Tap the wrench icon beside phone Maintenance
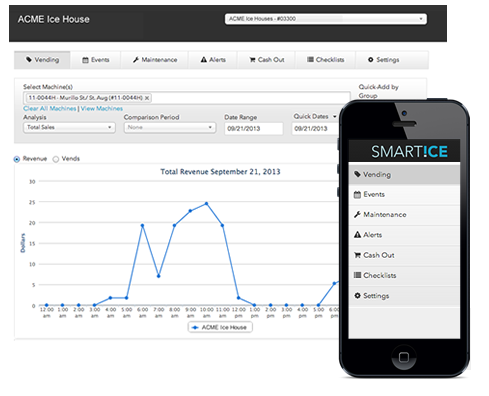This screenshot has width=489, height=396. point(357,215)
